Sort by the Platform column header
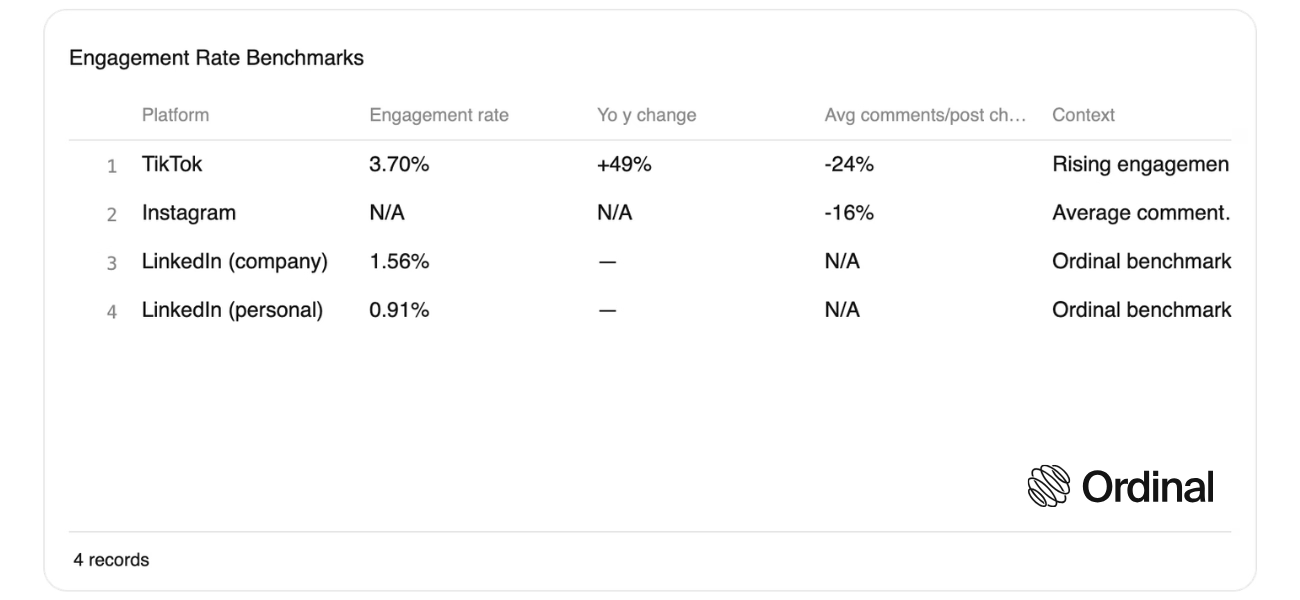1300x600 pixels. pyautogui.click(x=176, y=115)
